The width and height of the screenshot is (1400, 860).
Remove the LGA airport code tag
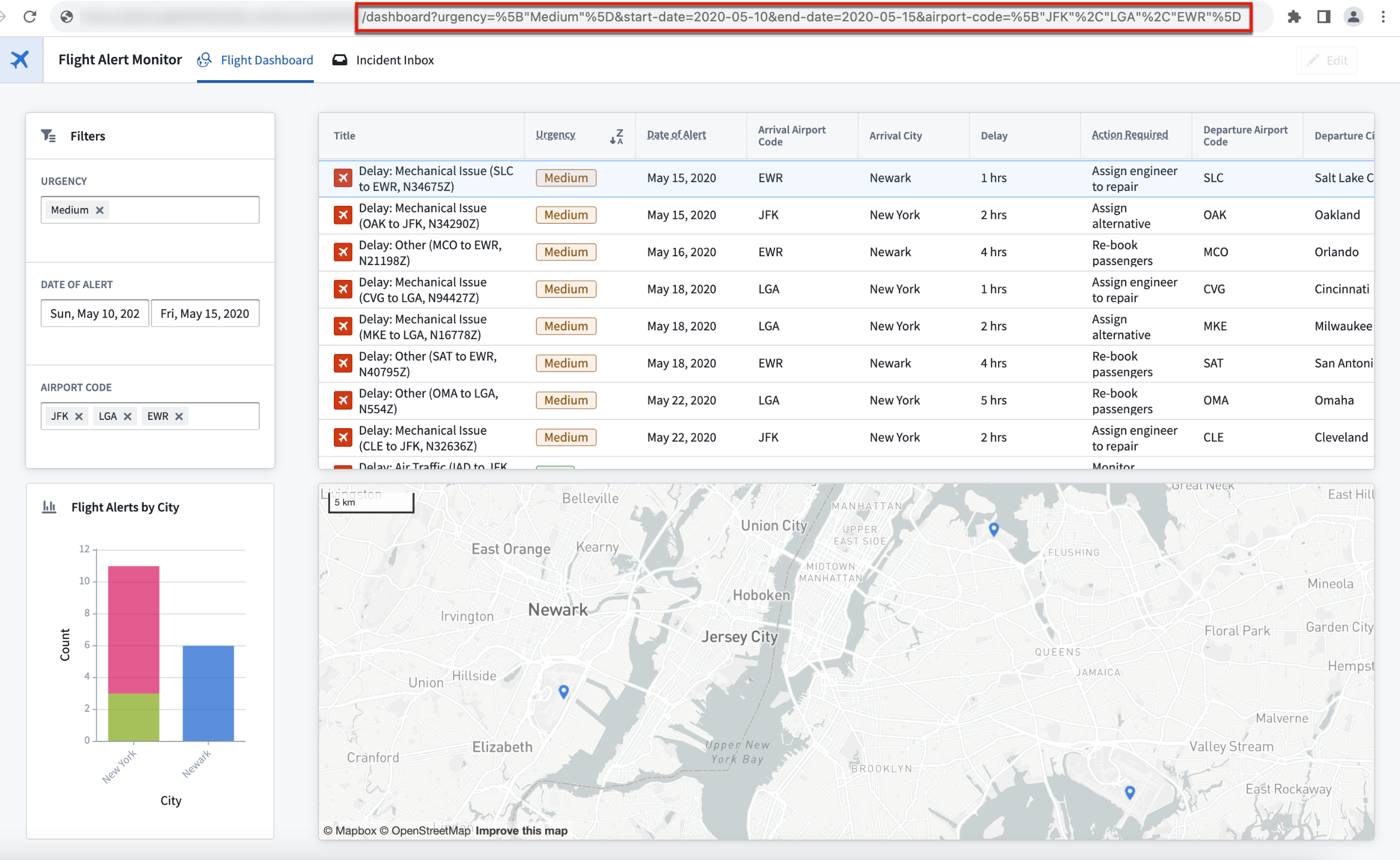[x=127, y=417]
